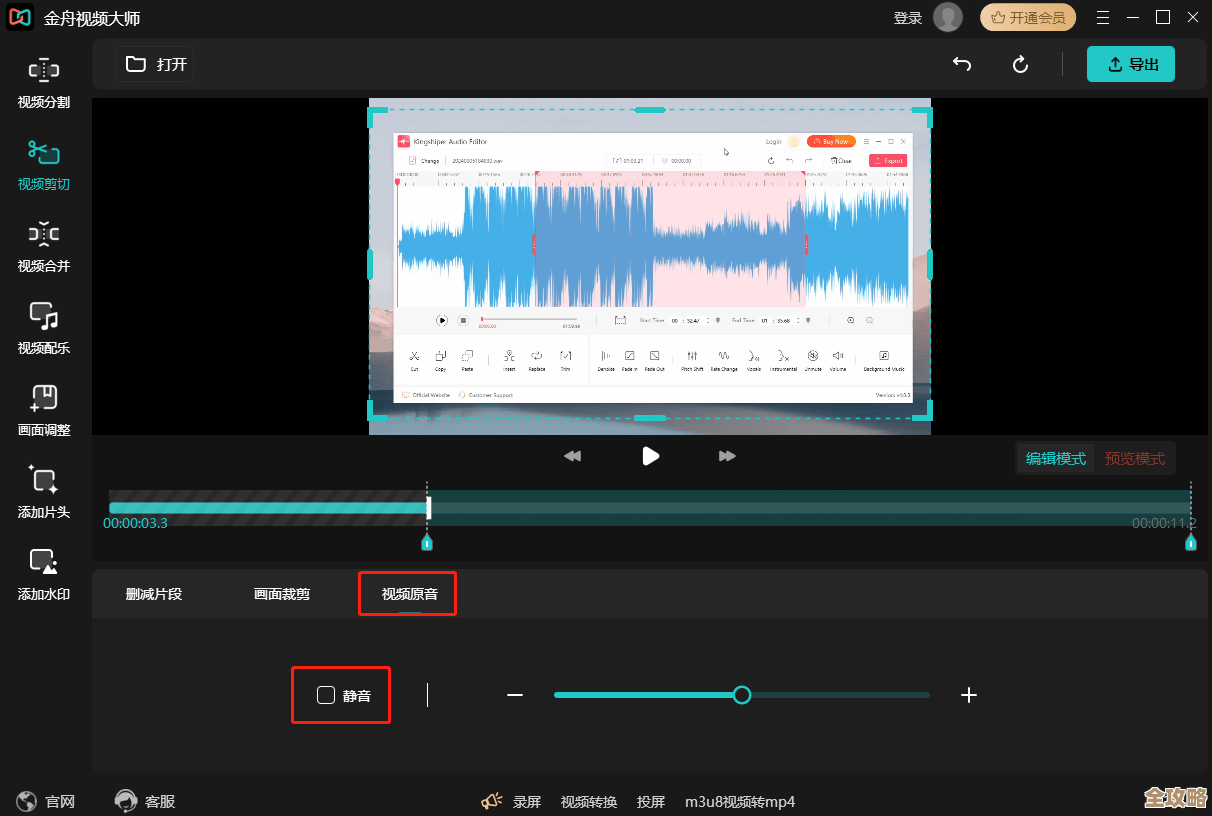This screenshot has width=1212, height=816.
Task: Click the volume slider handle
Action: 741,695
